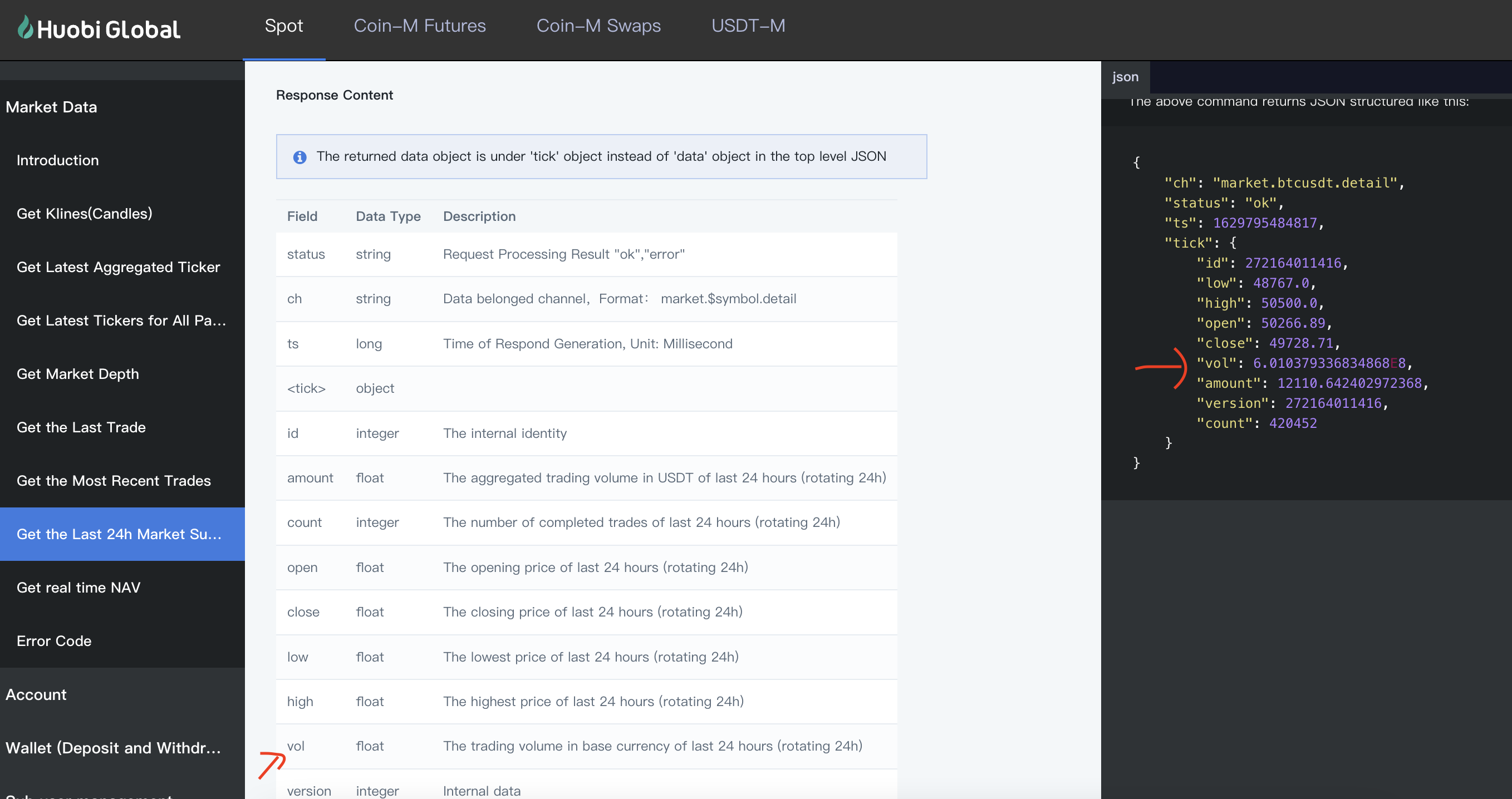Select the json code tab
The height and width of the screenshot is (799, 1512).
pos(1125,77)
